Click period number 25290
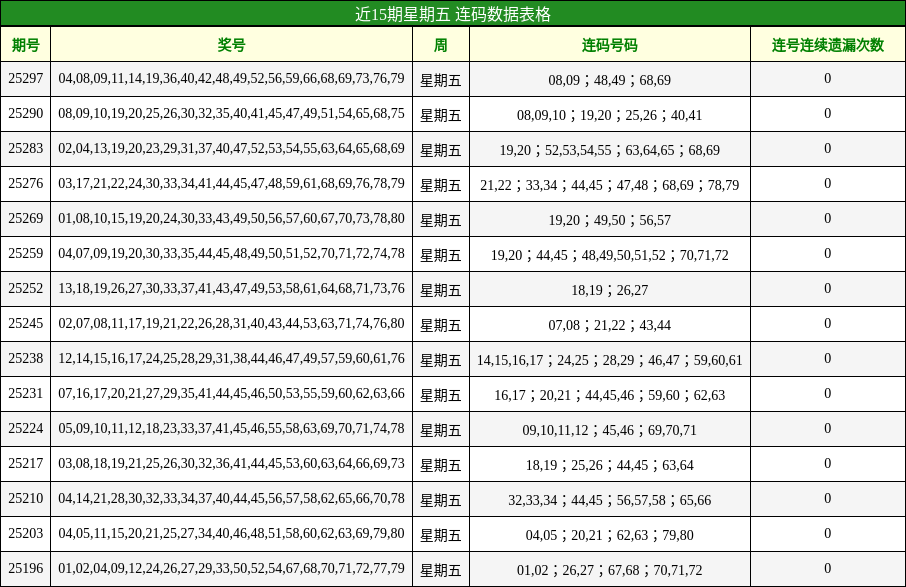Viewport: 906px width, 587px height. 24,115
